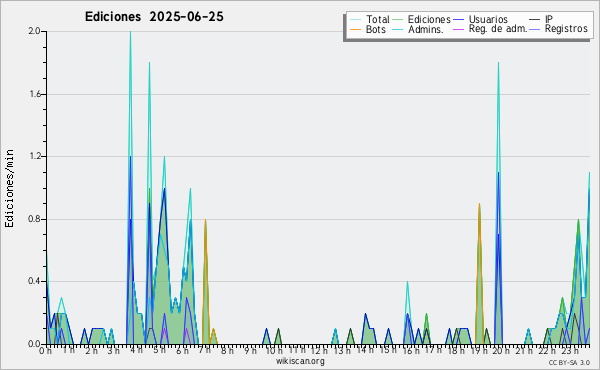Click the '16 h' x-axis label
600x370 pixels.
(410, 351)
